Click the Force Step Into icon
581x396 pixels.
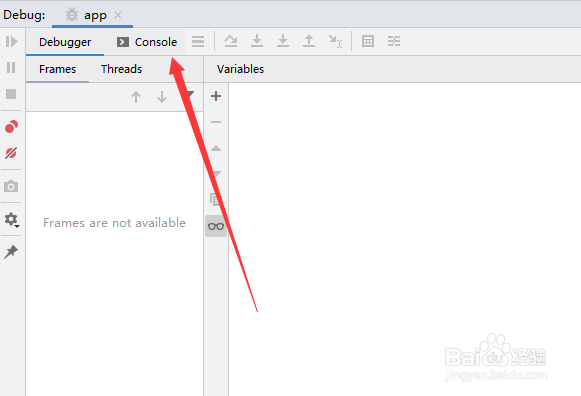click(x=283, y=41)
